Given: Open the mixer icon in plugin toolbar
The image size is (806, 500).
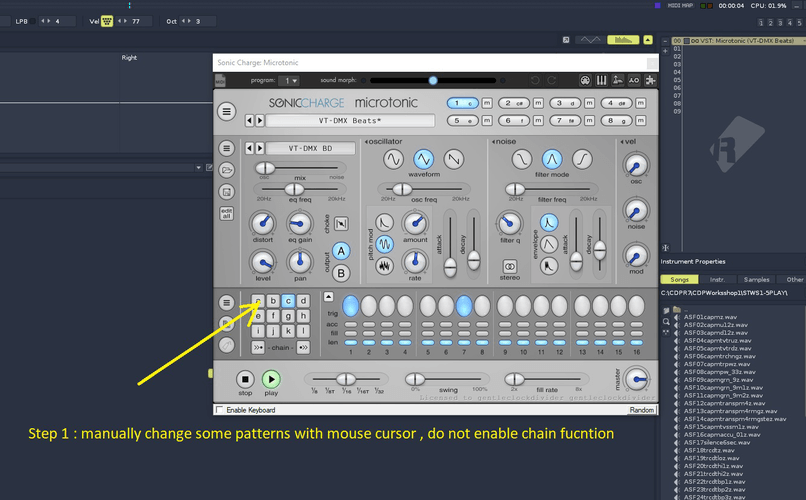Looking at the screenshot, I should 601,80.
